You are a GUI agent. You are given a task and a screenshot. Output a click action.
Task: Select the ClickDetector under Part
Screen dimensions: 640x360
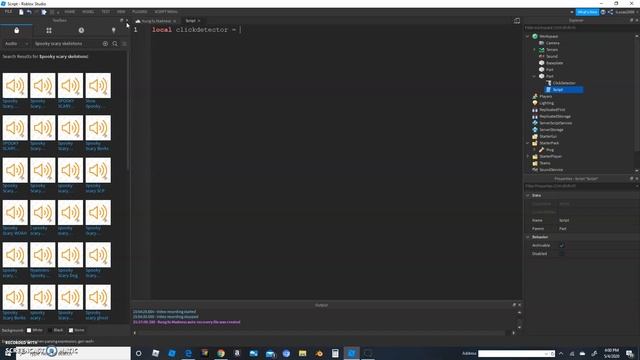pos(564,83)
